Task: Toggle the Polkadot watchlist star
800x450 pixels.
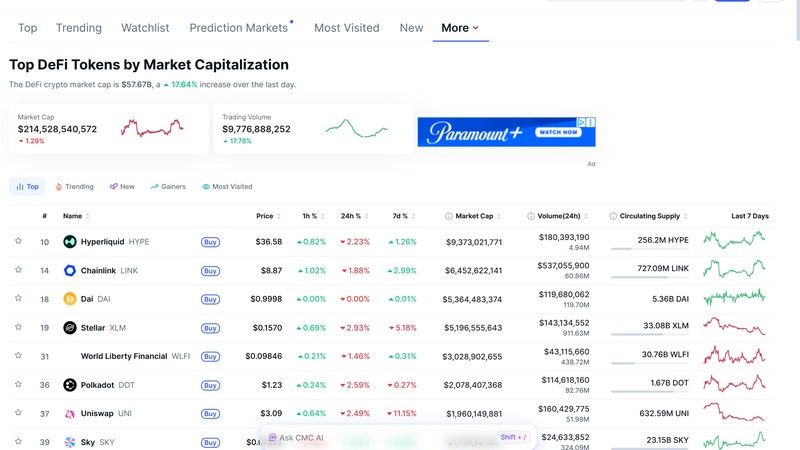Action: [x=18, y=384]
